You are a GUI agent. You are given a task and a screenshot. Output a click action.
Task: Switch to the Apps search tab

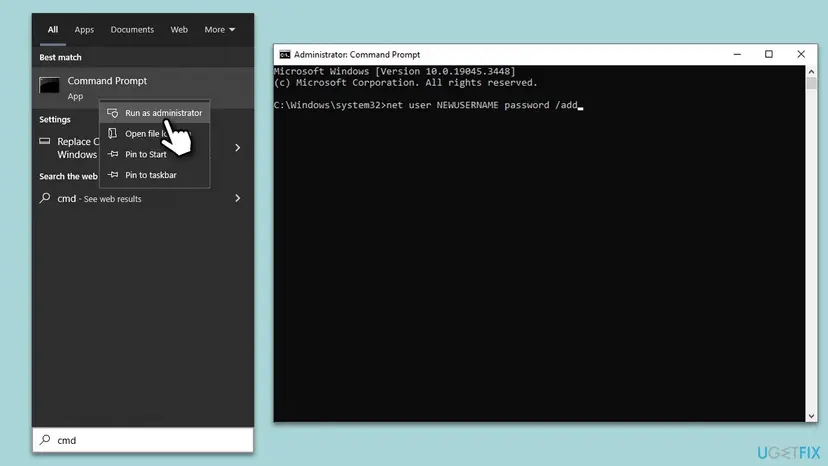pyautogui.click(x=84, y=30)
